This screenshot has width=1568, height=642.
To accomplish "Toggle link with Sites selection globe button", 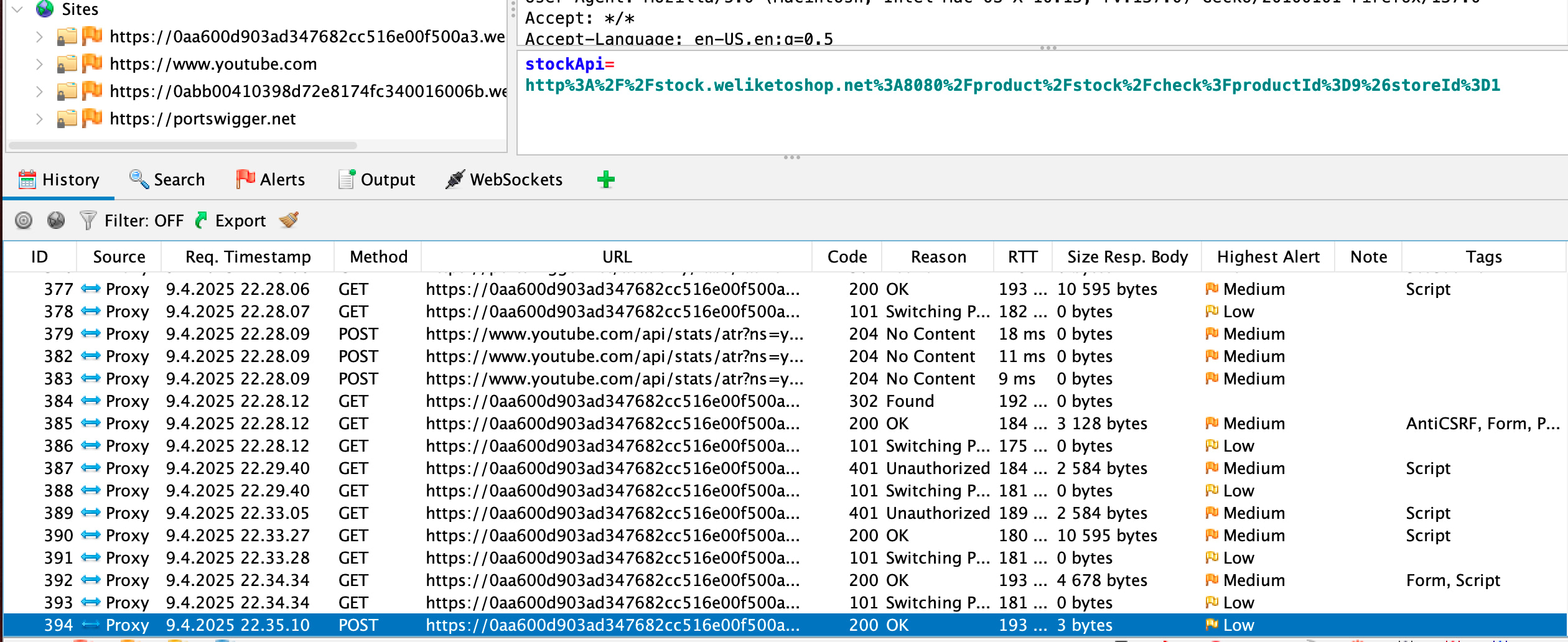I will tap(56, 220).
